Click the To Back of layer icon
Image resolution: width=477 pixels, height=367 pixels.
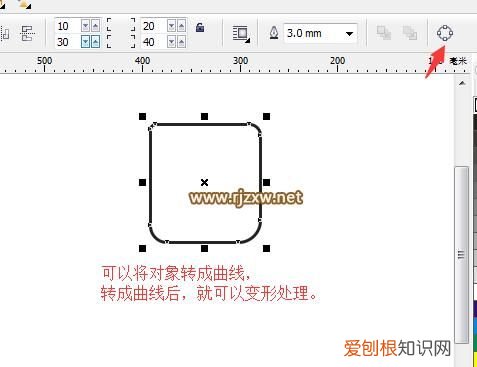(x=410, y=33)
